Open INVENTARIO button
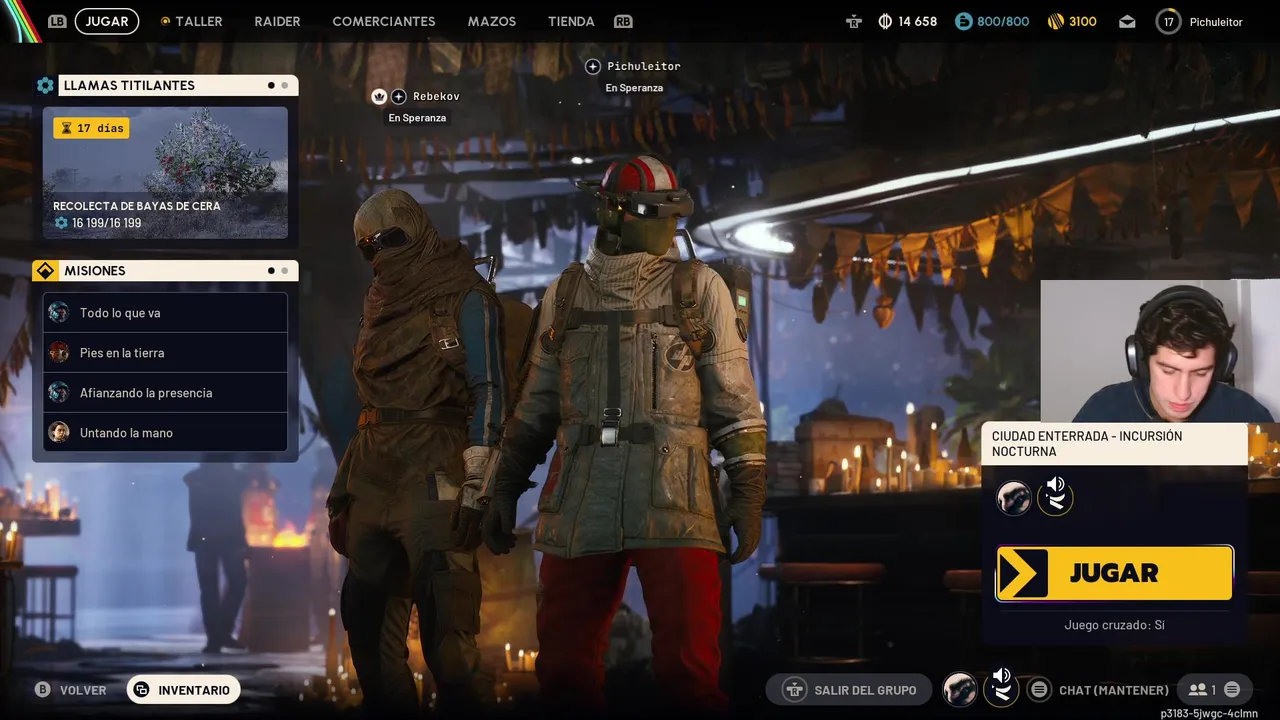 click(183, 690)
